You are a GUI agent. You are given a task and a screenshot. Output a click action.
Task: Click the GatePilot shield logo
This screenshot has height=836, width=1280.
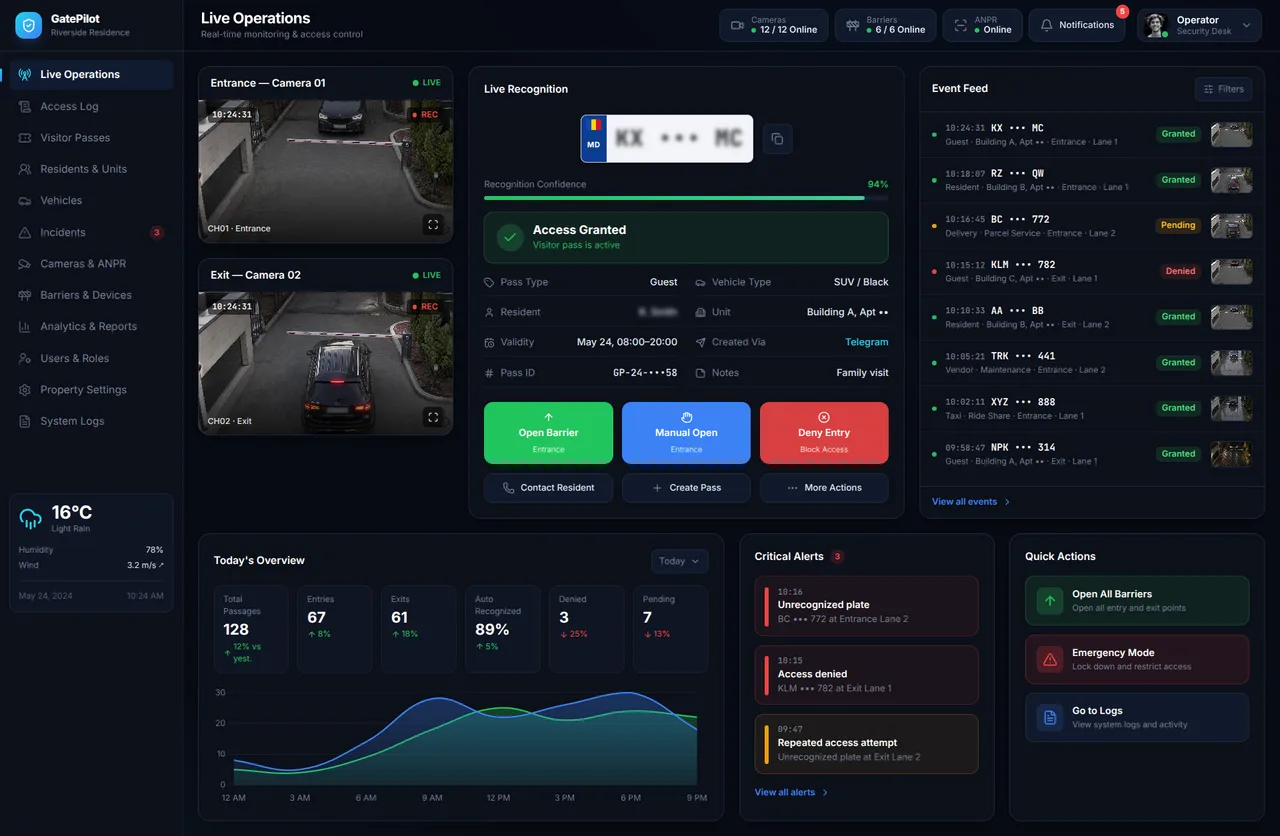tap(28, 25)
